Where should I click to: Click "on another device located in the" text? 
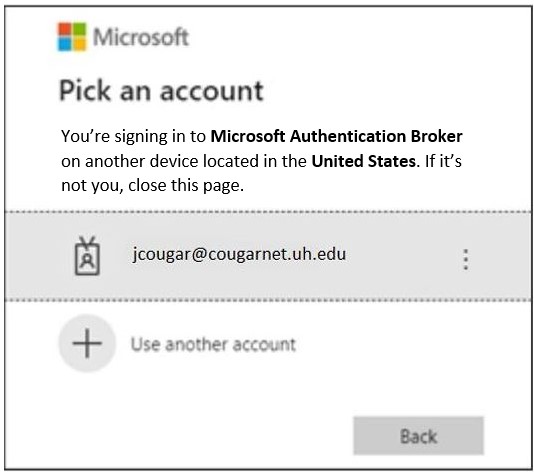coord(184,161)
